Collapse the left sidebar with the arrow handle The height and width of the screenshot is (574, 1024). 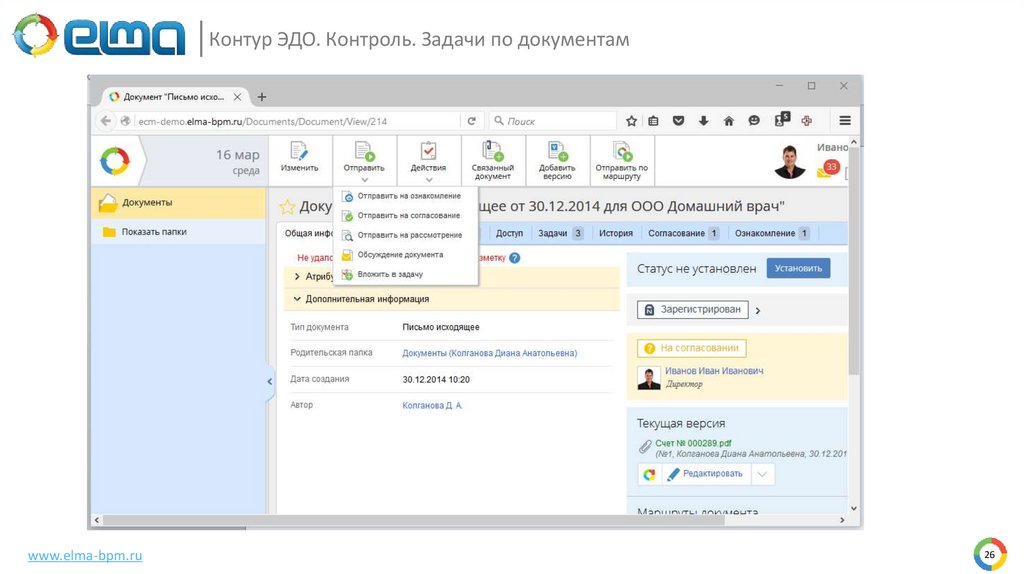[269, 381]
